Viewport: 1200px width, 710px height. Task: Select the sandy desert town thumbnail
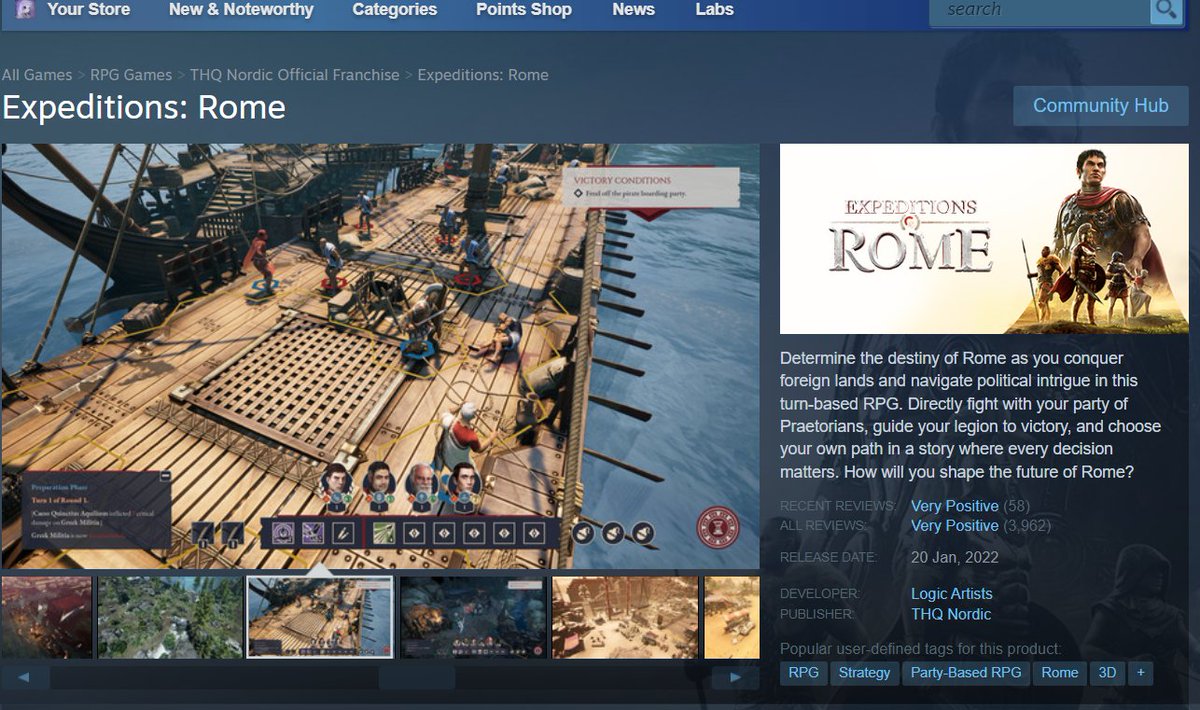click(x=625, y=617)
